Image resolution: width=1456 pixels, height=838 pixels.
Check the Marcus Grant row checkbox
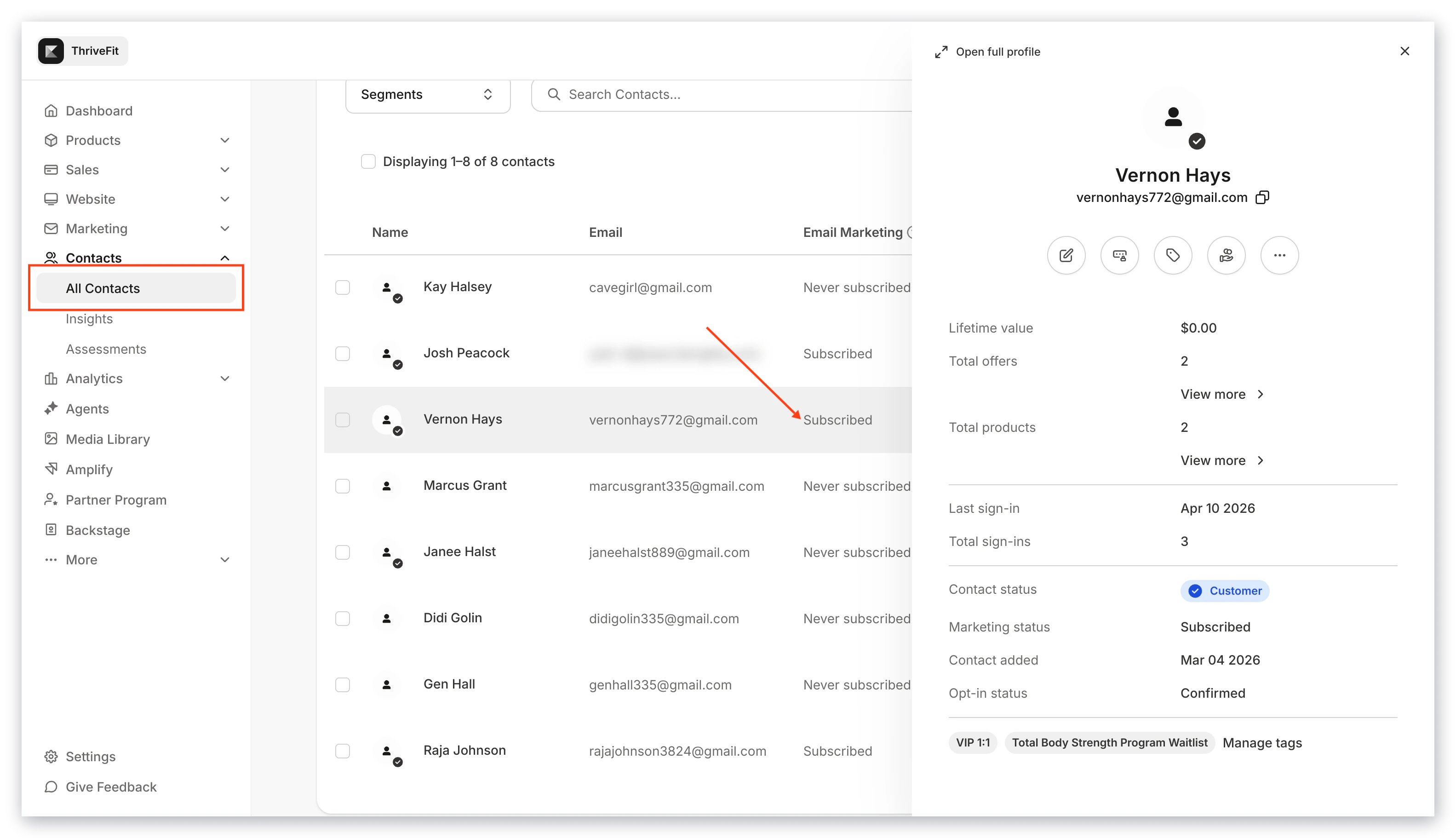(343, 486)
